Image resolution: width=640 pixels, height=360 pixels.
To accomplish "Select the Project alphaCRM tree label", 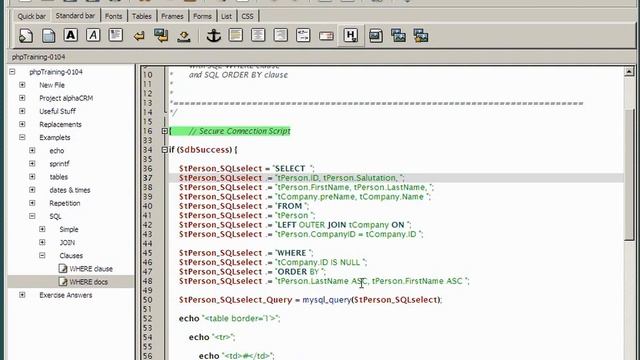I will tap(66, 98).
